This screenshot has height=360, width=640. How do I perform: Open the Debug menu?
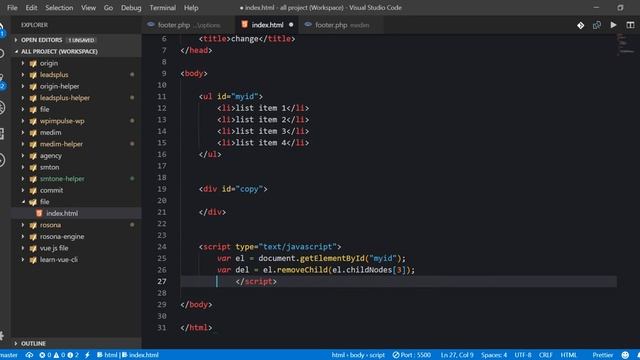[x=131, y=8]
